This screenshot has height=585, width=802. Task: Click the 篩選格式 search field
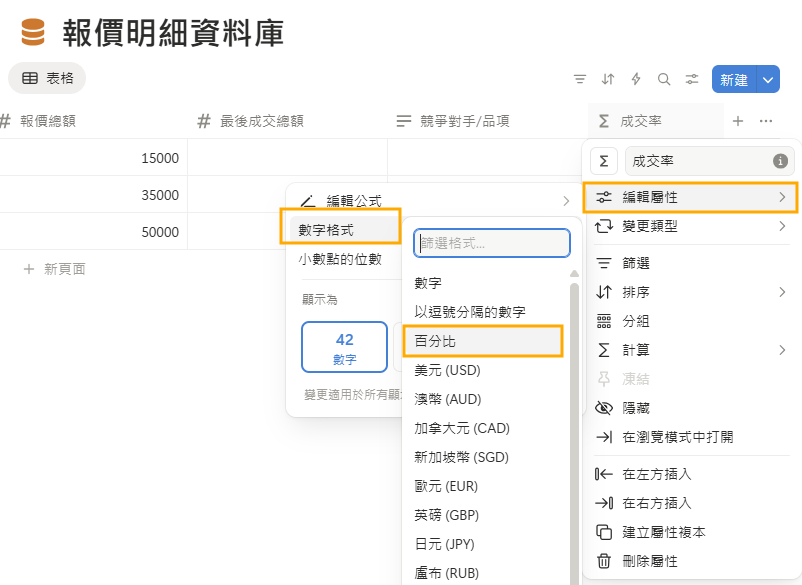tap(492, 243)
